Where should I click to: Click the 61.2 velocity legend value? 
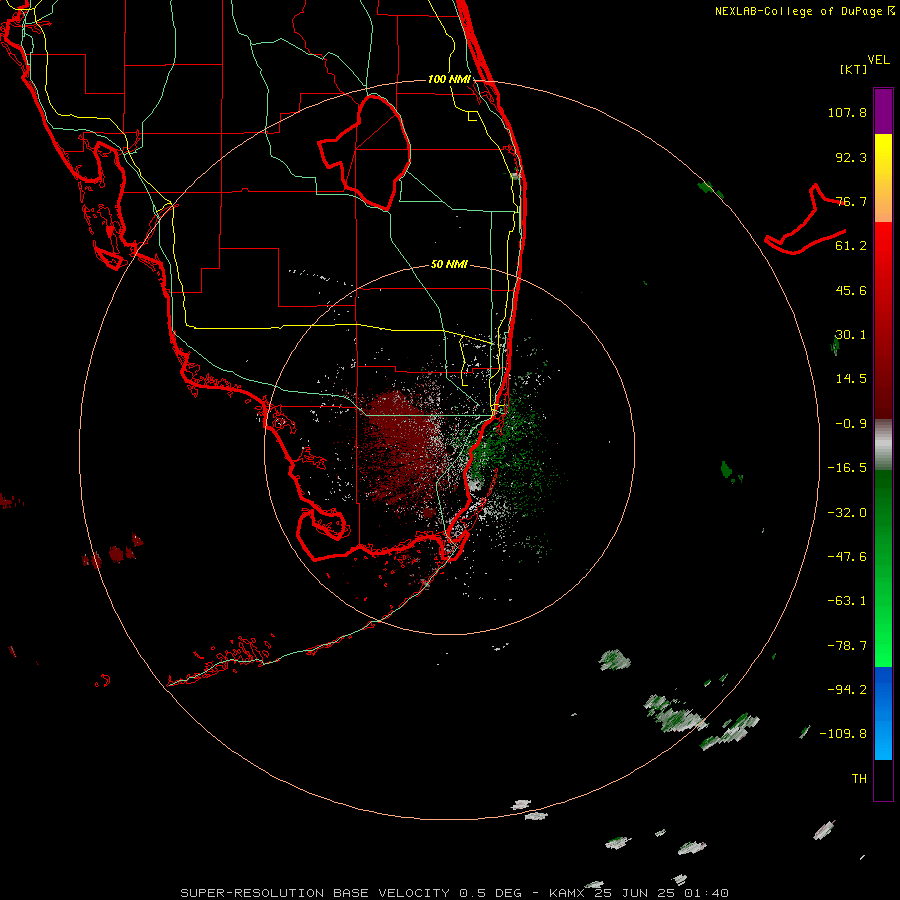tap(851, 246)
